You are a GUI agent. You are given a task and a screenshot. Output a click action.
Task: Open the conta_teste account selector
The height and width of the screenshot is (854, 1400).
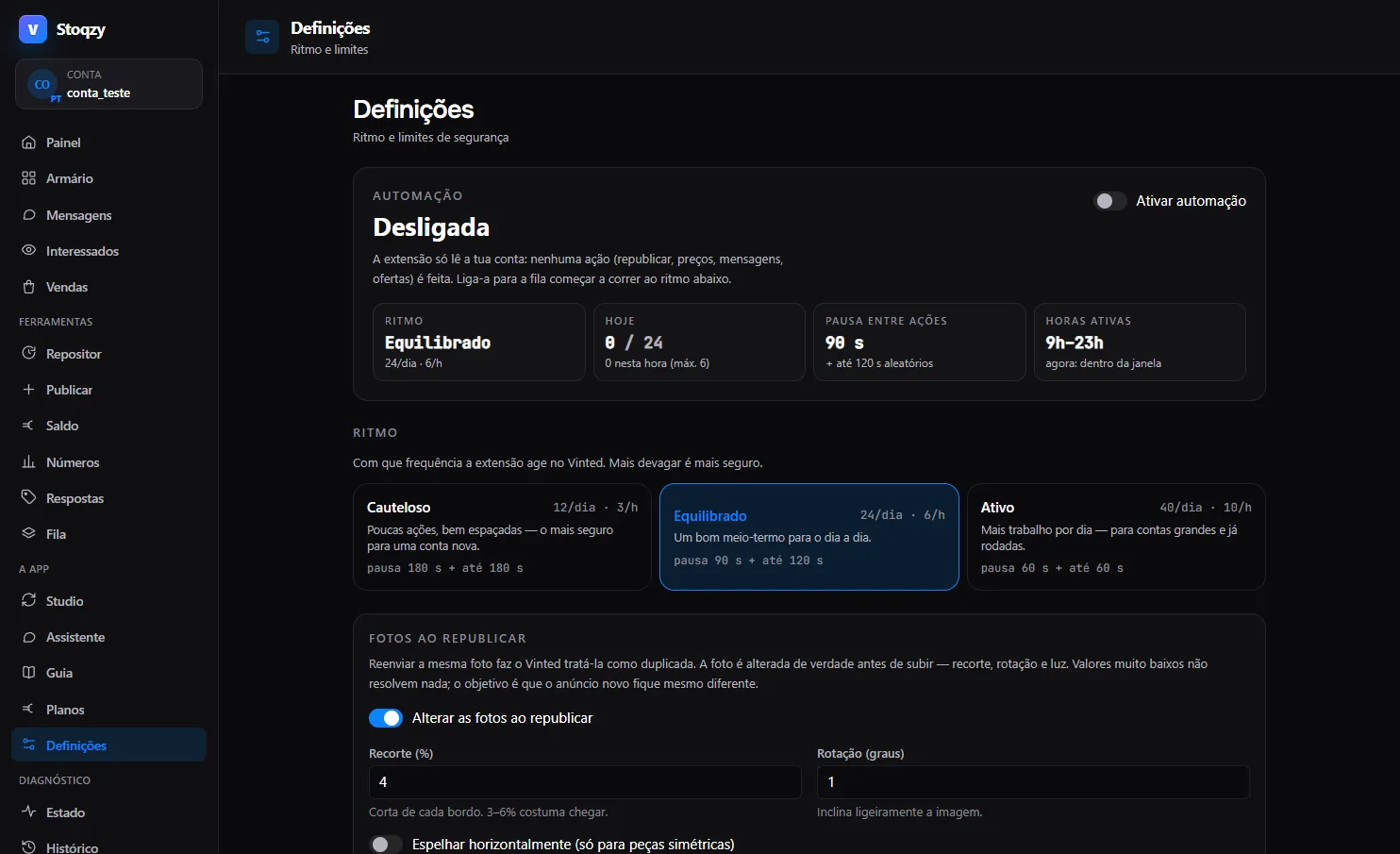[108, 84]
